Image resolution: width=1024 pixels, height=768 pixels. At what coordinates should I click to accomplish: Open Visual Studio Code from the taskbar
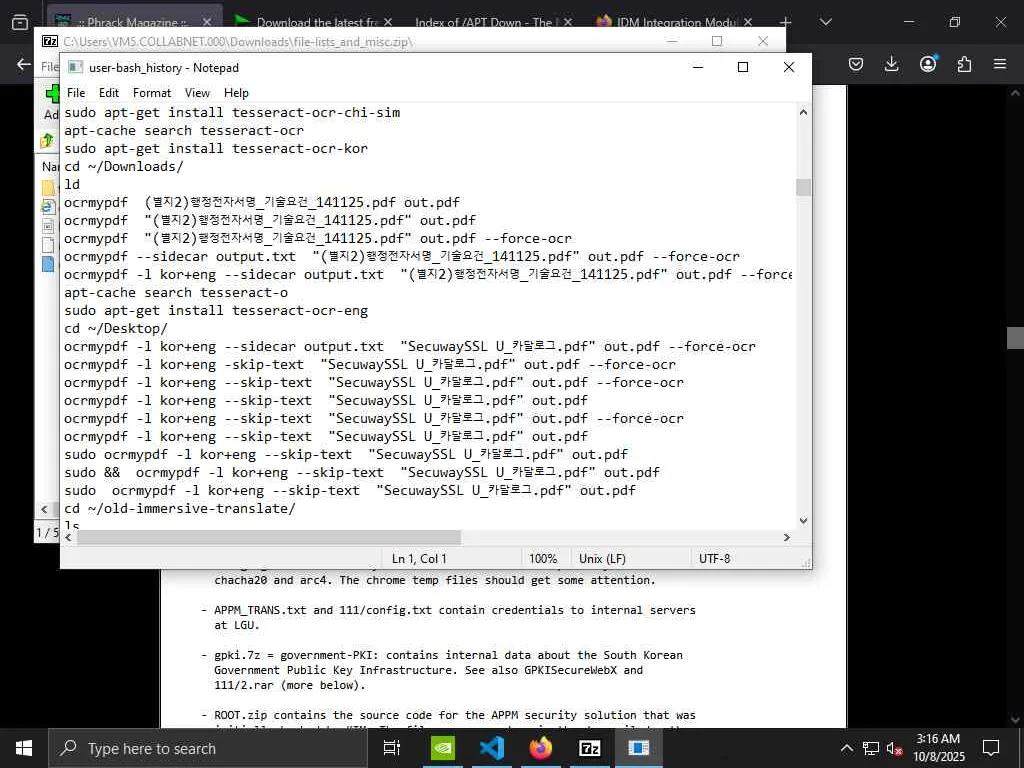pos(491,748)
